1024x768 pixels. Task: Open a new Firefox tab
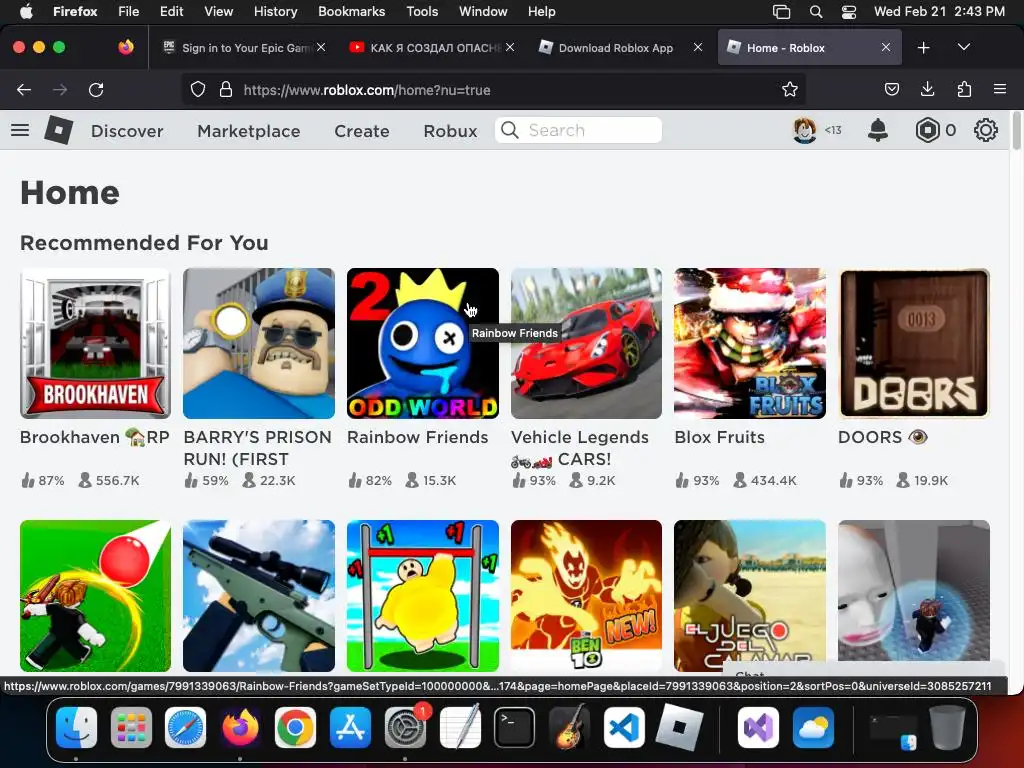tap(923, 48)
